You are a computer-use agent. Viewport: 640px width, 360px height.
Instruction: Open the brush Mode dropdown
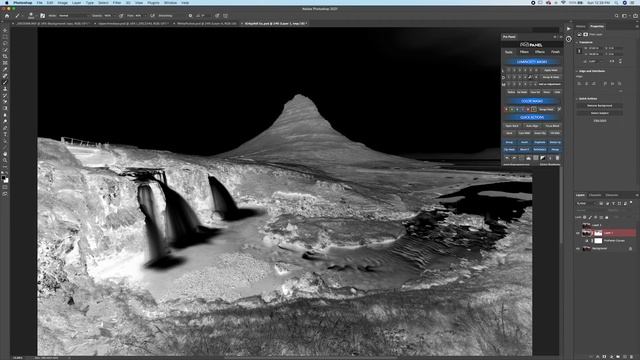click(x=73, y=16)
